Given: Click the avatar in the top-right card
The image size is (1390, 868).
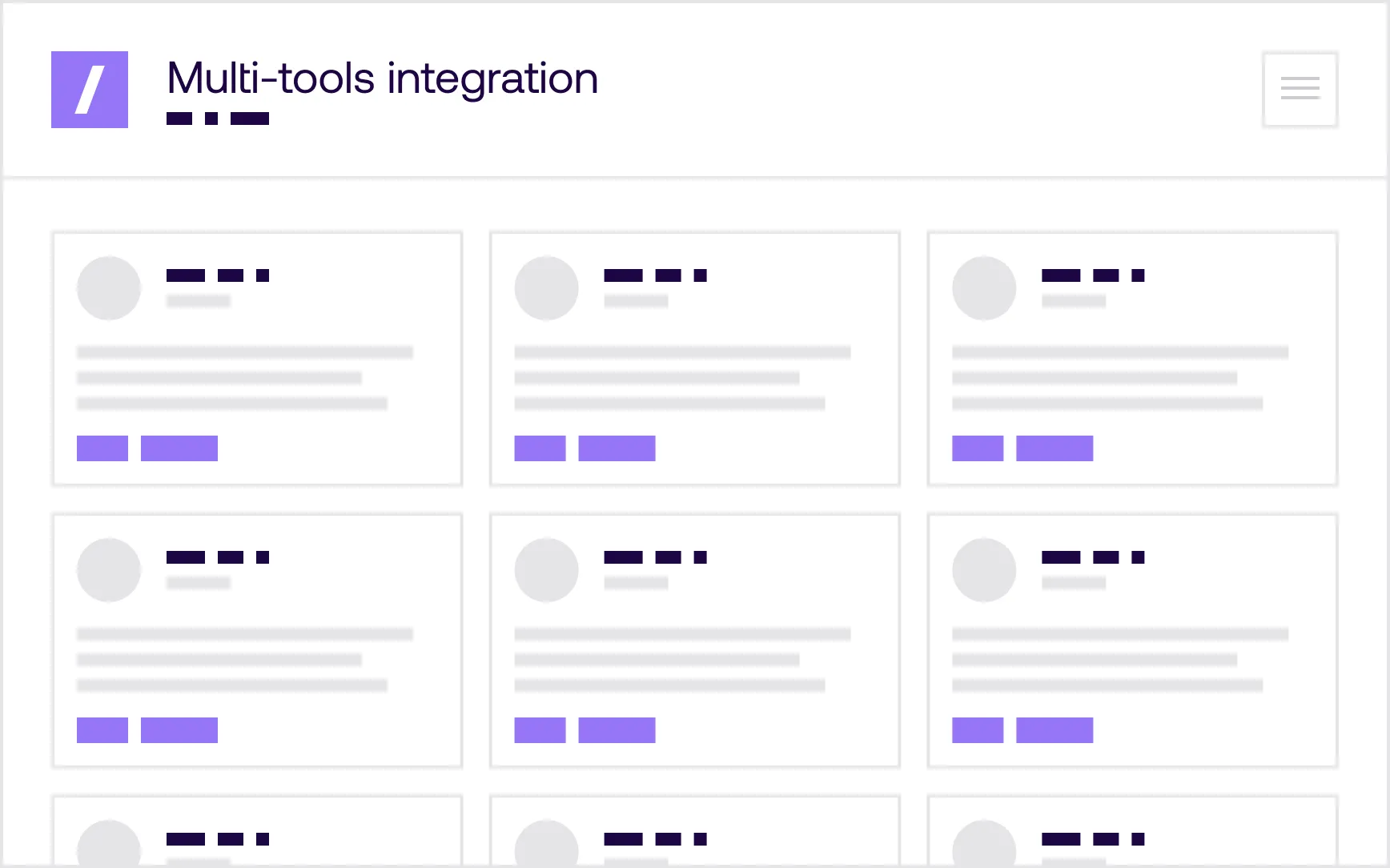Looking at the screenshot, I should click(x=984, y=288).
